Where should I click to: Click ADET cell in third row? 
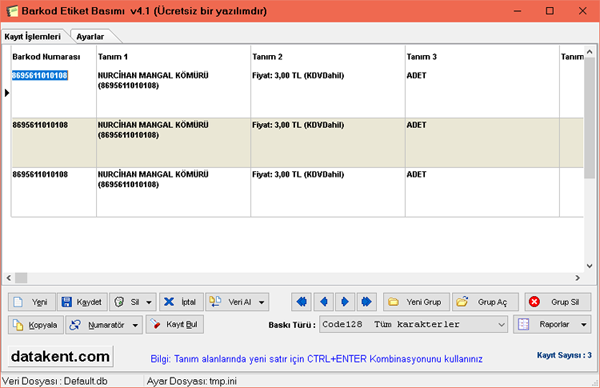click(x=482, y=192)
